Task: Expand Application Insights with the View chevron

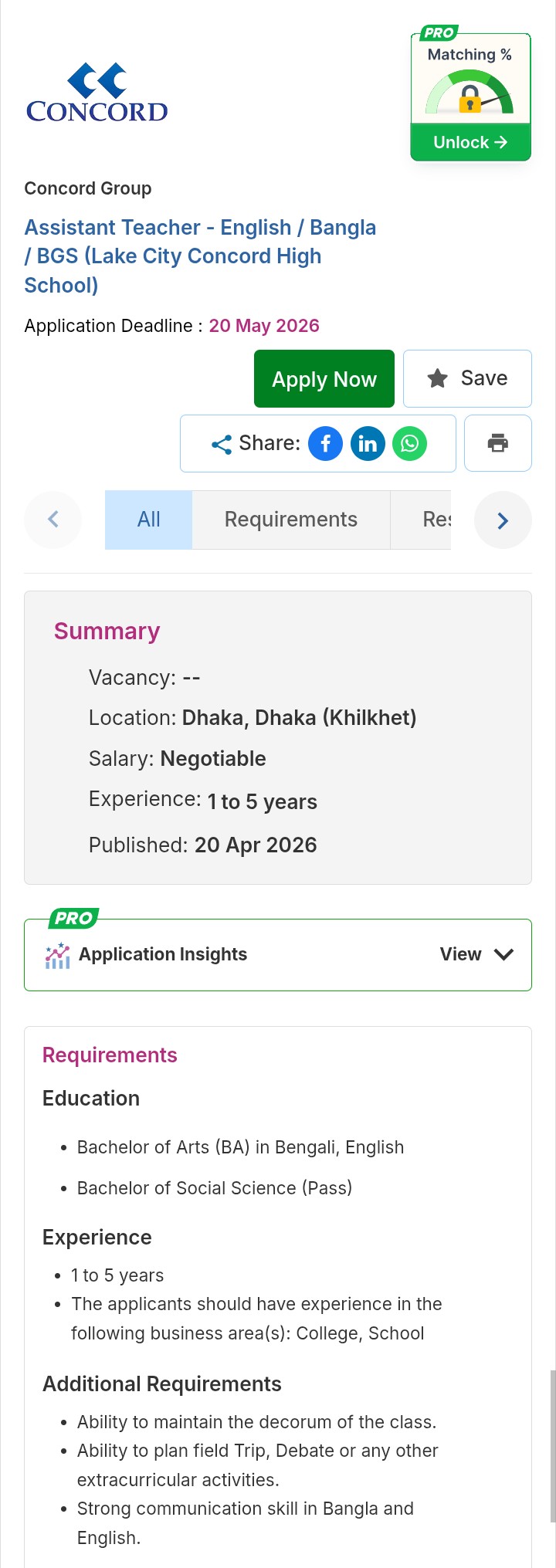Action: 503,955
